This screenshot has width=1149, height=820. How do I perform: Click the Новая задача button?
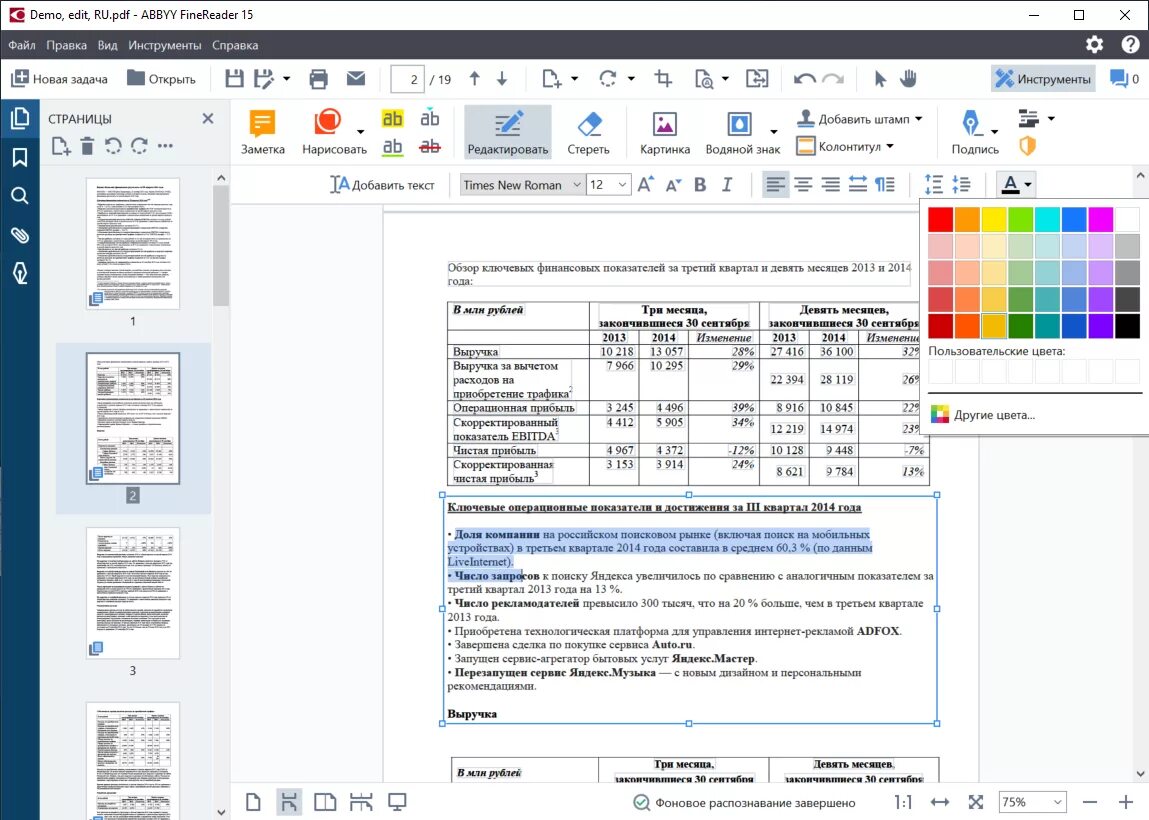[59, 78]
